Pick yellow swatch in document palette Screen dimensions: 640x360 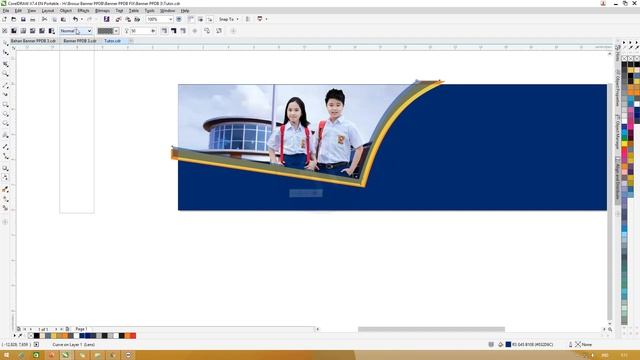click(53, 336)
